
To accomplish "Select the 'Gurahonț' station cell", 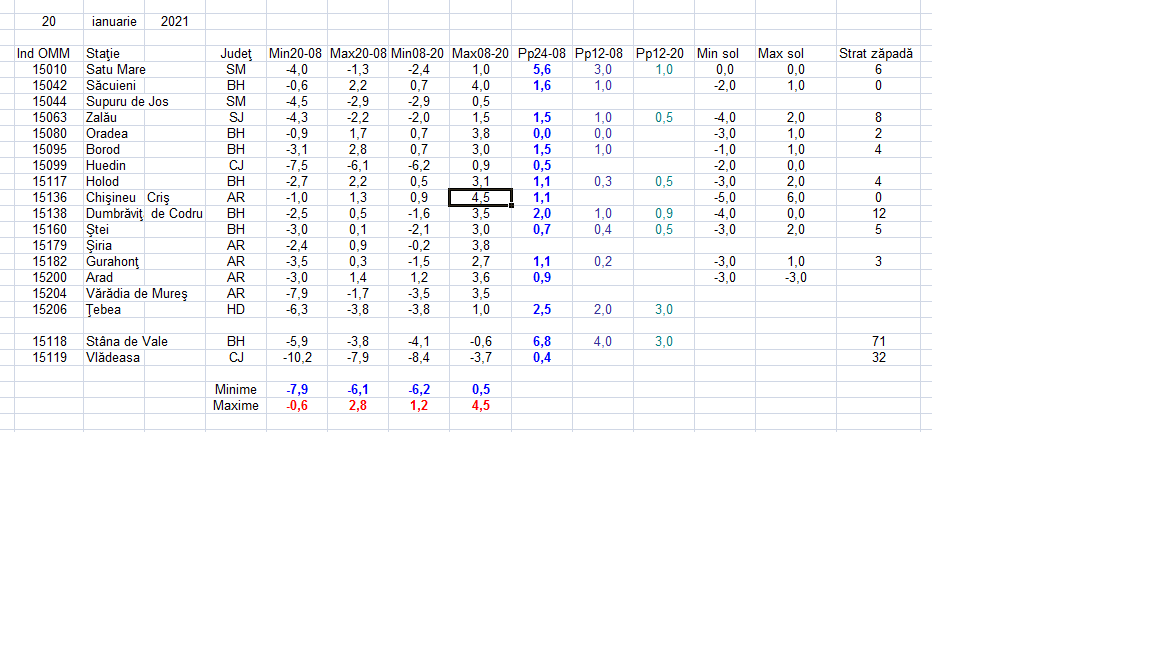I will pyautogui.click(x=114, y=262).
